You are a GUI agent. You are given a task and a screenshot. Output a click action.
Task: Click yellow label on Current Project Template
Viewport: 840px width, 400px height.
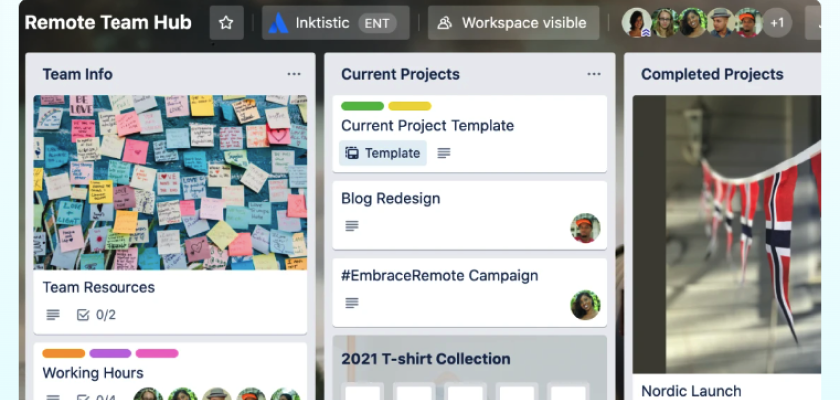coord(409,106)
